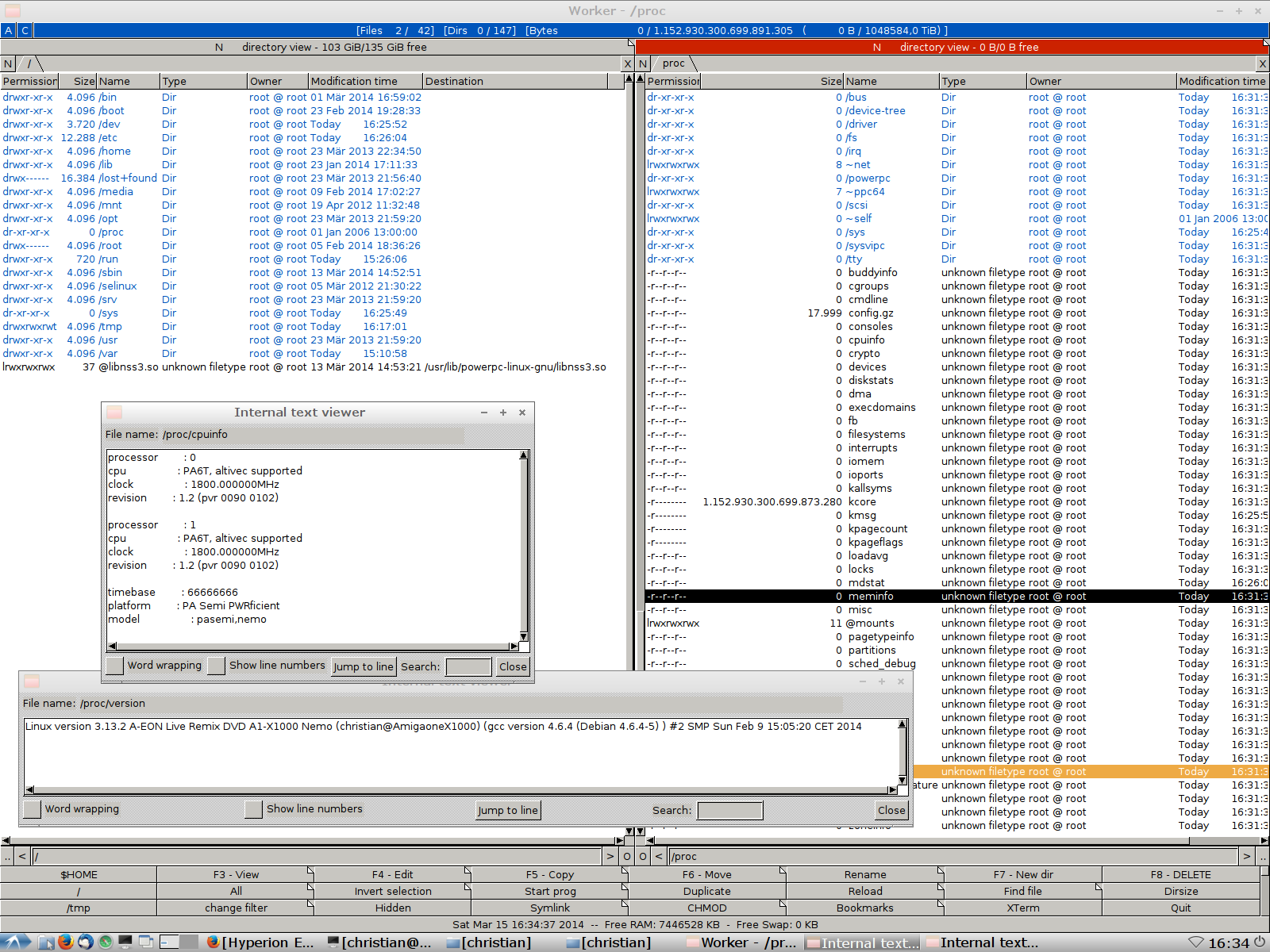Click the Search field in version viewer
The image size is (1270, 952).
coord(729,810)
